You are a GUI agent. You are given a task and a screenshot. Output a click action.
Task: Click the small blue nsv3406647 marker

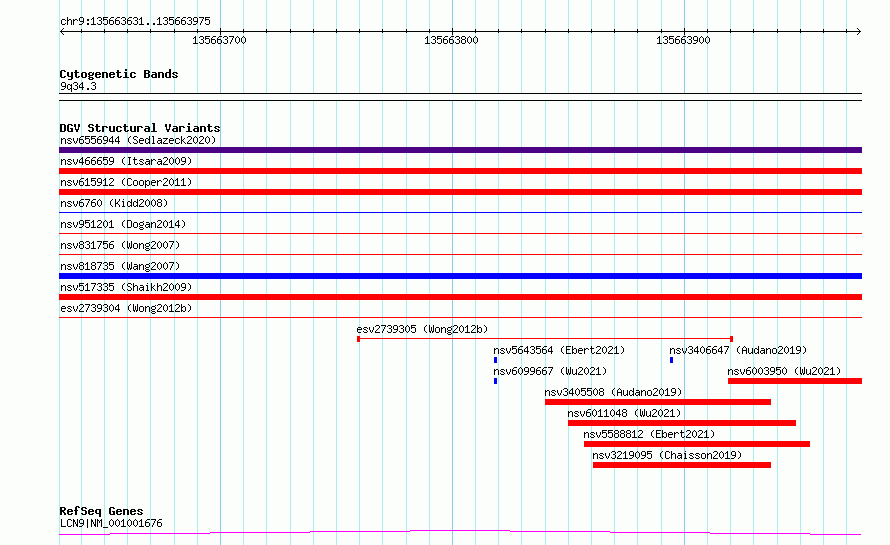671,360
